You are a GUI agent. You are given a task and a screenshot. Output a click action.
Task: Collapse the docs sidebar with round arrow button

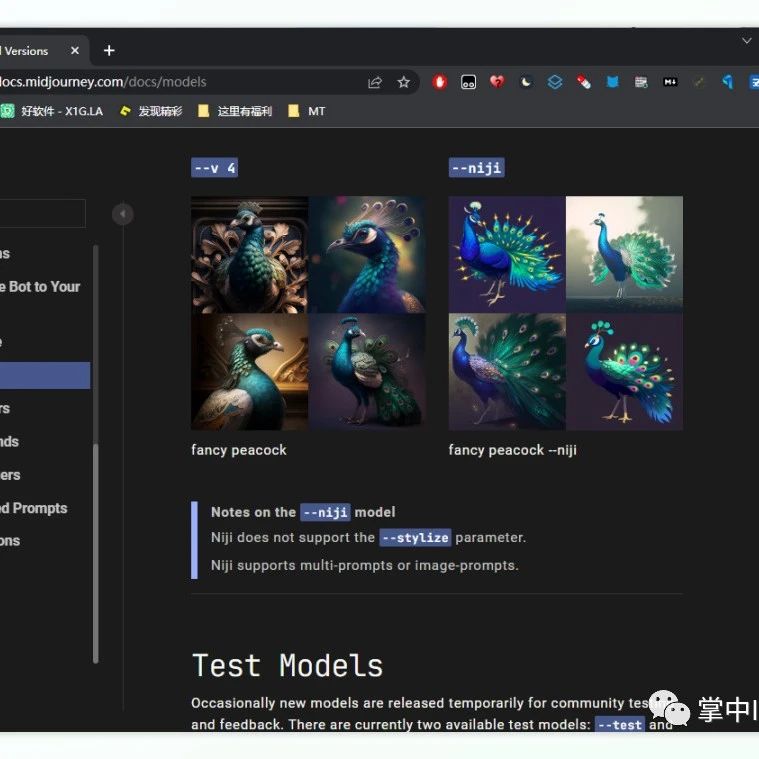click(123, 214)
